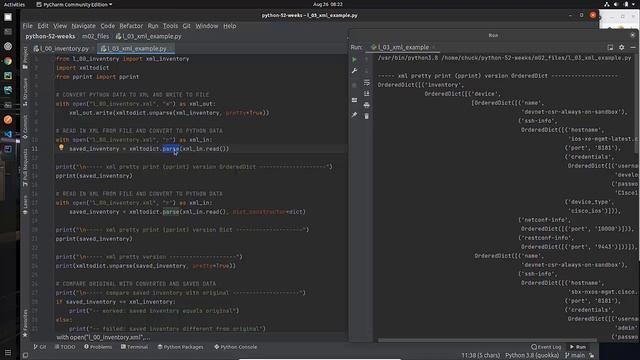This screenshot has height=360, width=640.
Task: Open the File menu
Action: (x=27, y=26)
